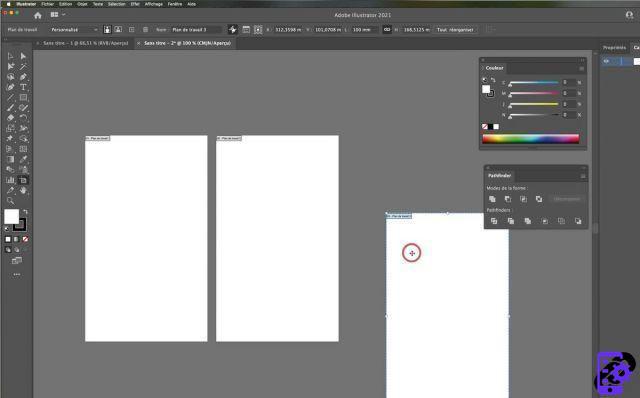Viewport: 640px width, 398px height.
Task: Toggle the constrain width and height link
Action: 387,29
